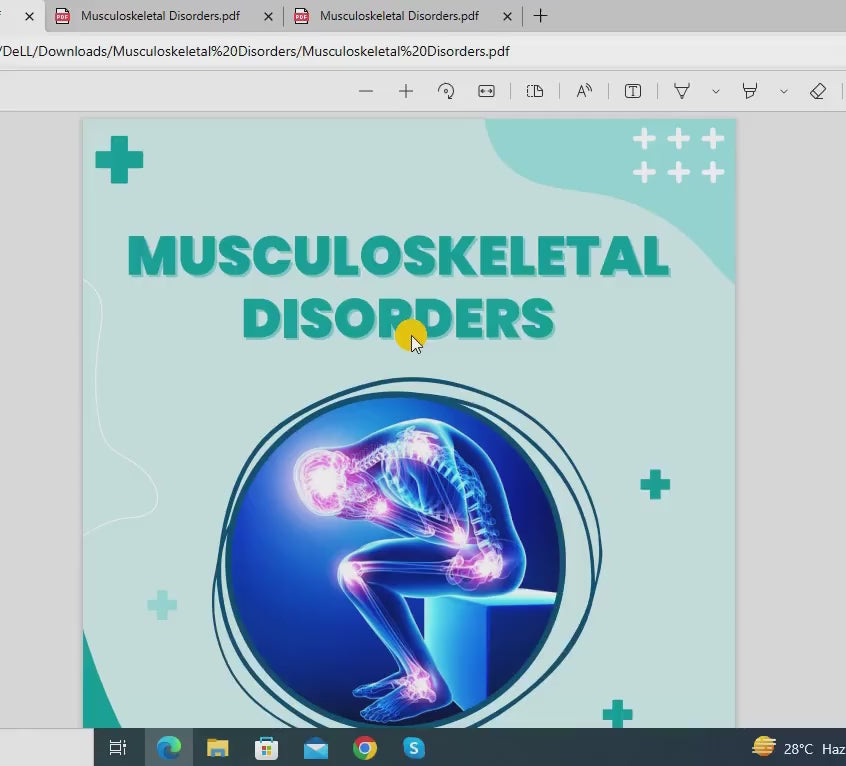Screen dimensions: 846x766
Task: Zoom in with the plus icon
Action: 406,91
